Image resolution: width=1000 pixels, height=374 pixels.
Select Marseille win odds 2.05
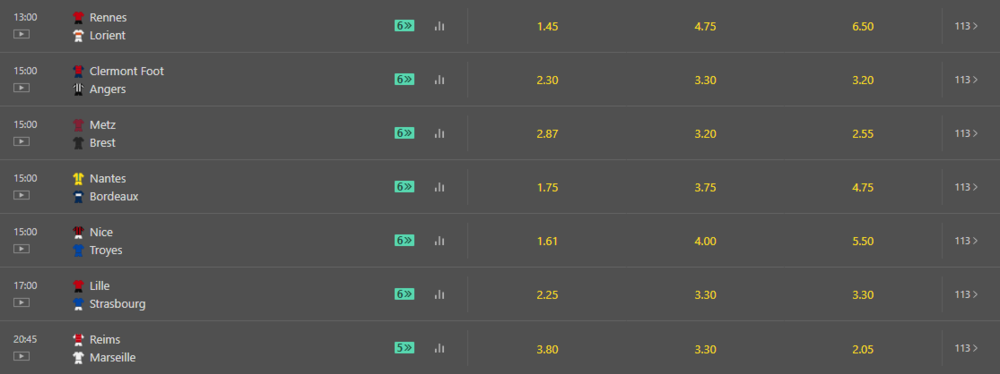pyautogui.click(x=862, y=349)
